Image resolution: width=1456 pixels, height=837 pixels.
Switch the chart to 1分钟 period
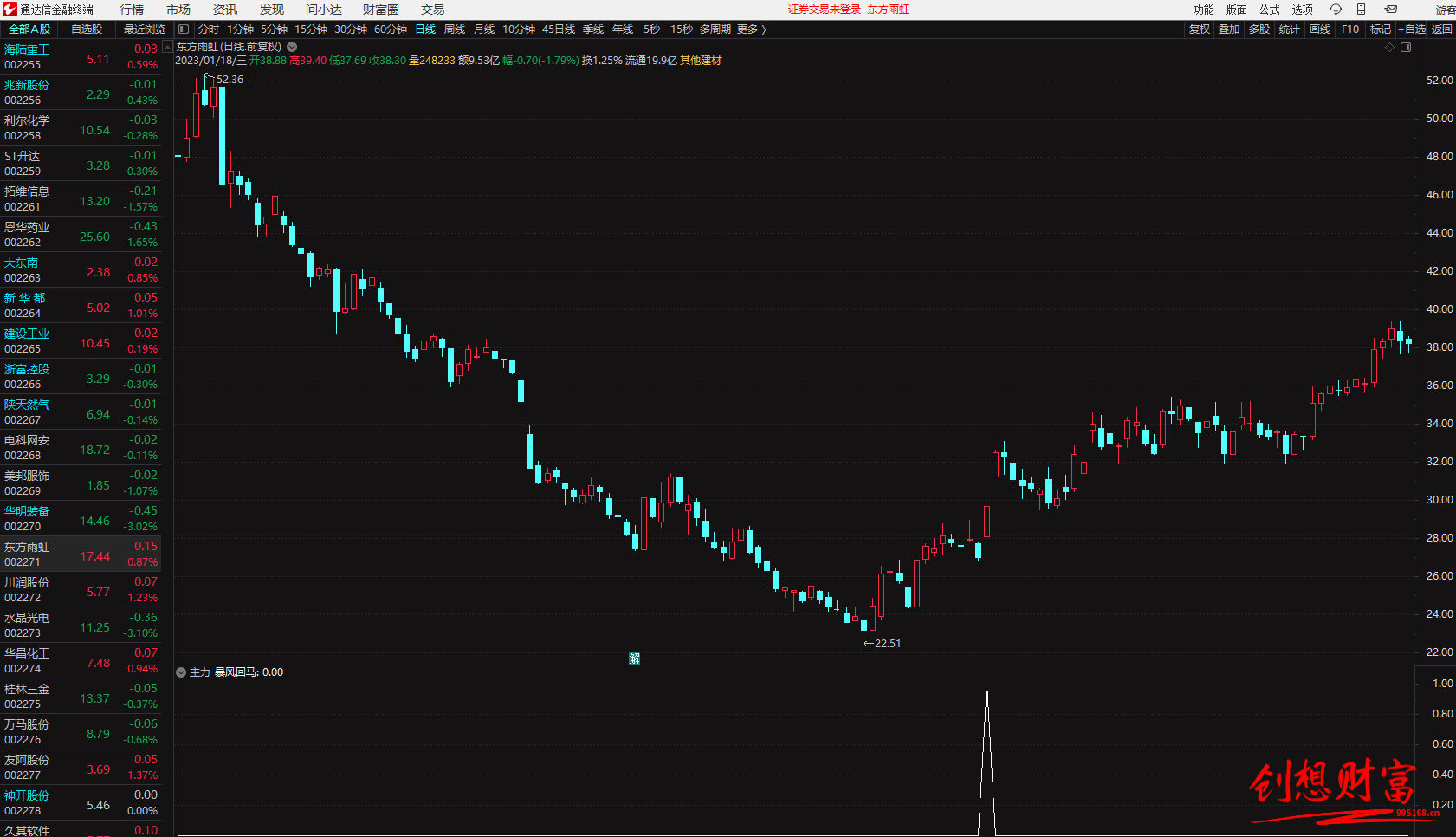click(x=240, y=29)
